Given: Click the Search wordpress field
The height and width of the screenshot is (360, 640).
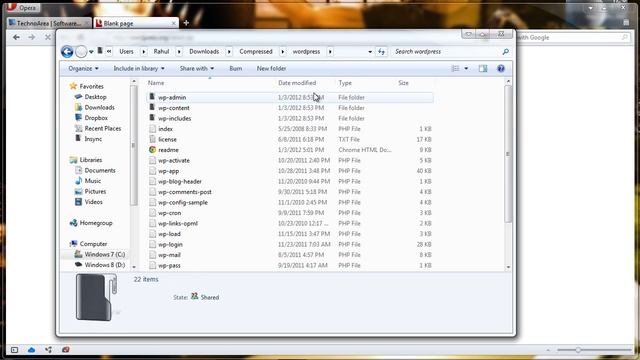Looking at the screenshot, I should point(446,52).
